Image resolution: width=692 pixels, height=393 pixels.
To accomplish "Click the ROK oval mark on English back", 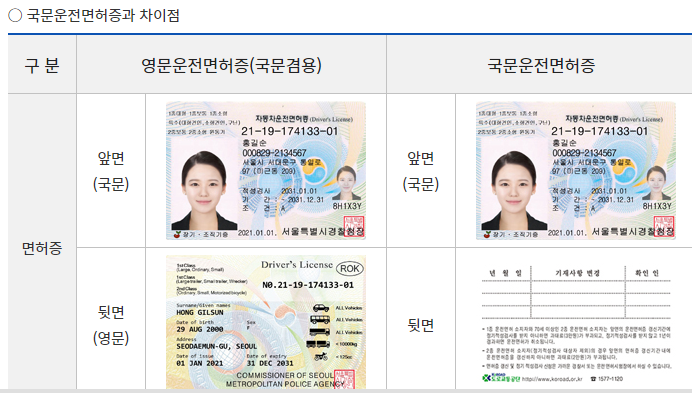I will coord(350,268).
